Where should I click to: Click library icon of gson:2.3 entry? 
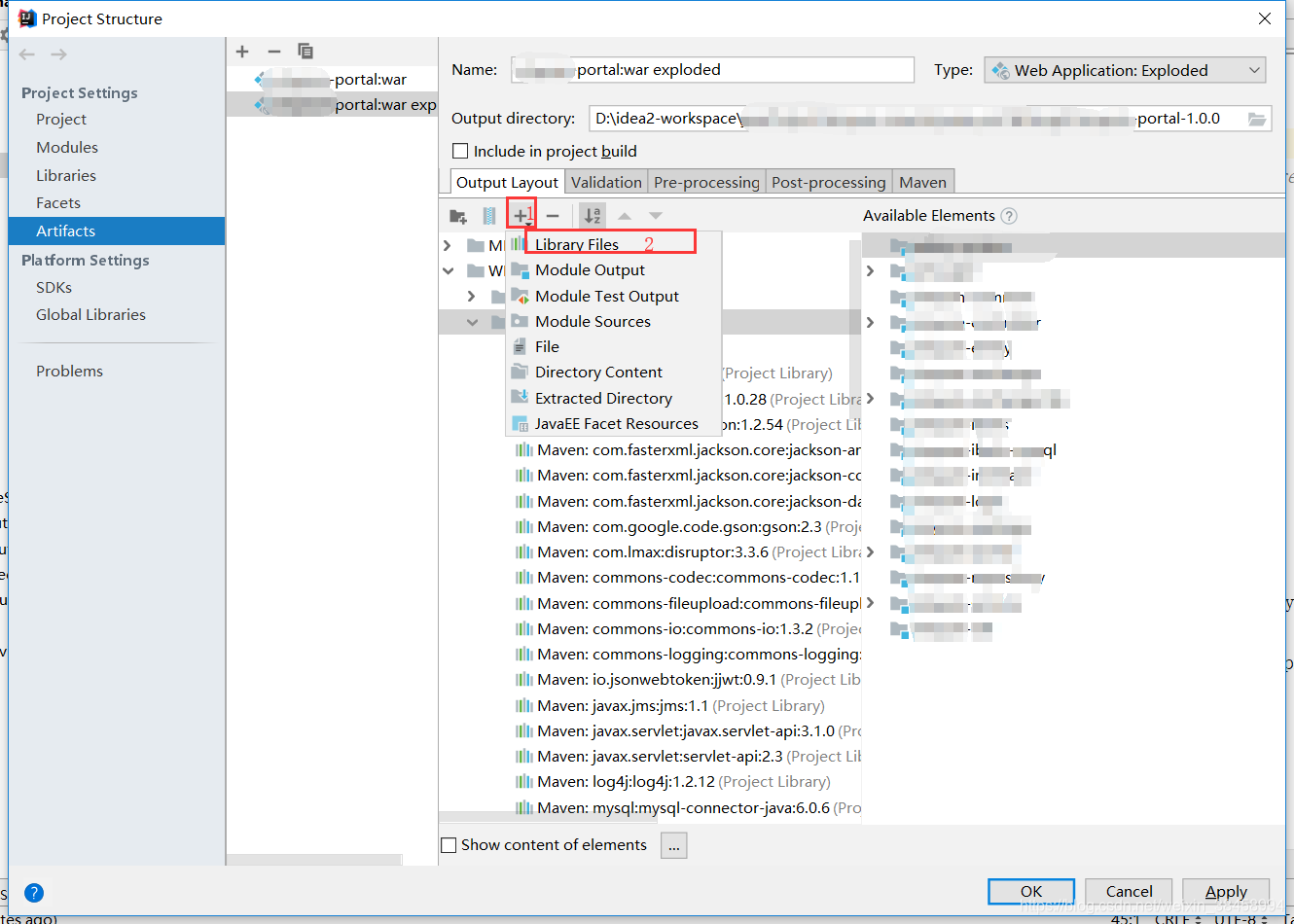[x=523, y=526]
